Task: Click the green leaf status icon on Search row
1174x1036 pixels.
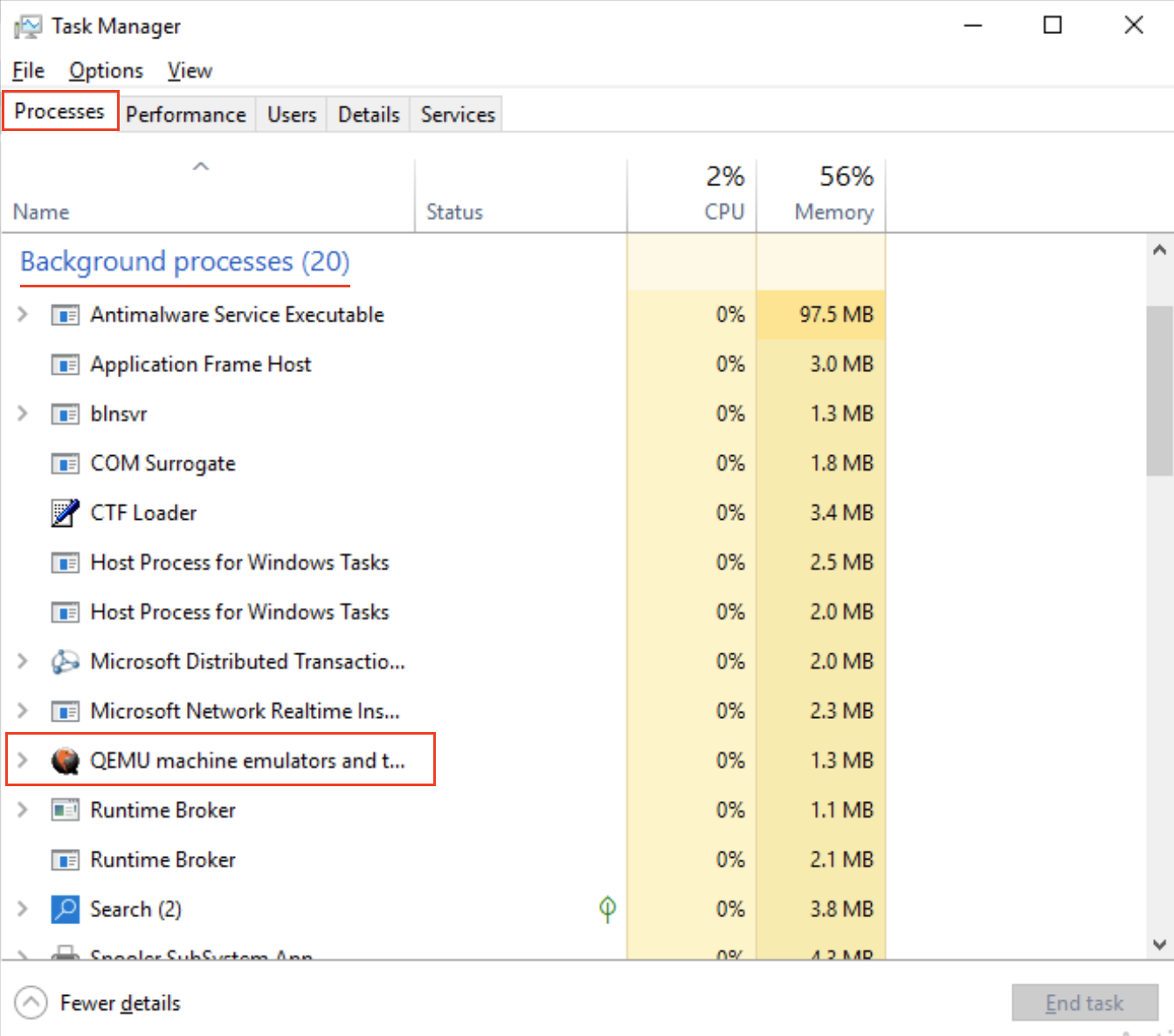Action: point(607,909)
